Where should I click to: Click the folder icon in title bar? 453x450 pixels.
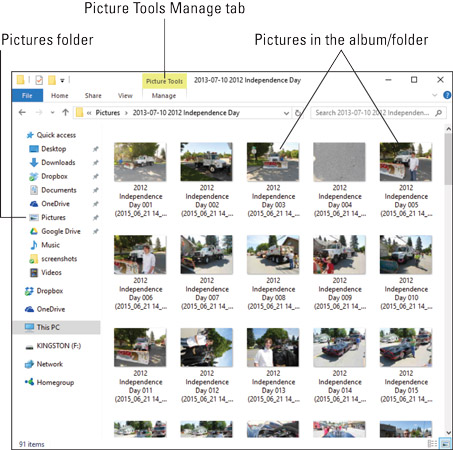[21, 80]
